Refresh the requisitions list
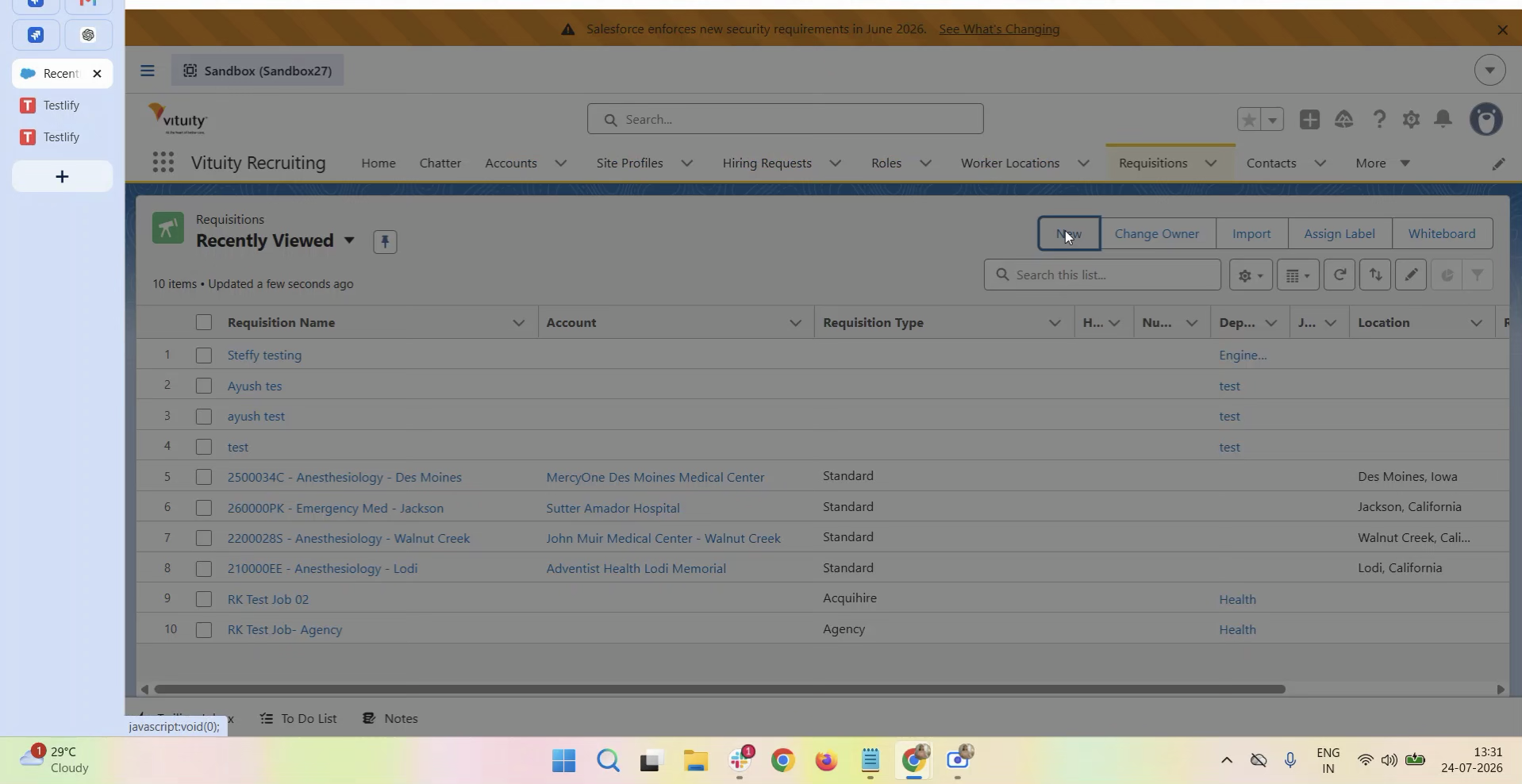The height and width of the screenshot is (784, 1522). 1339,275
